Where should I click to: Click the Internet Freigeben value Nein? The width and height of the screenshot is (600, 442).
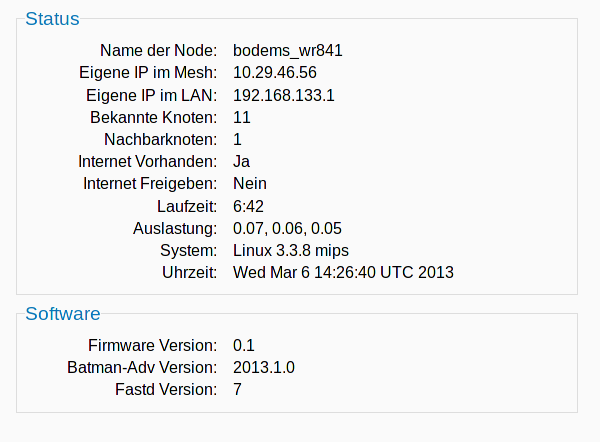250,183
